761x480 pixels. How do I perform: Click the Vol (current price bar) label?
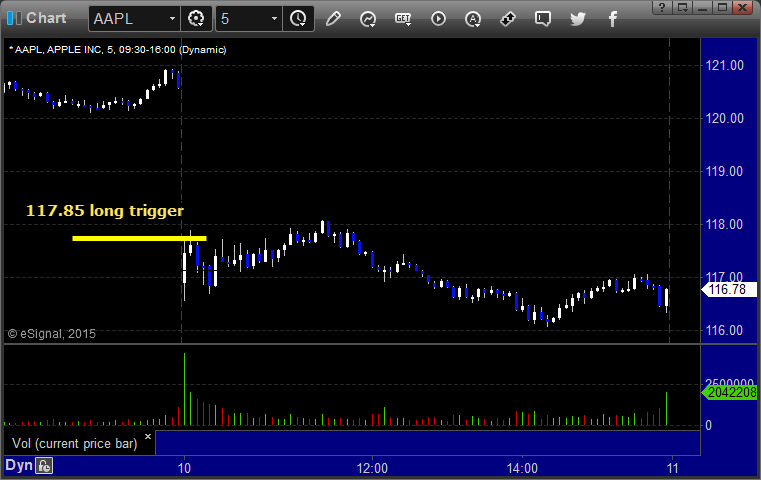(x=75, y=444)
